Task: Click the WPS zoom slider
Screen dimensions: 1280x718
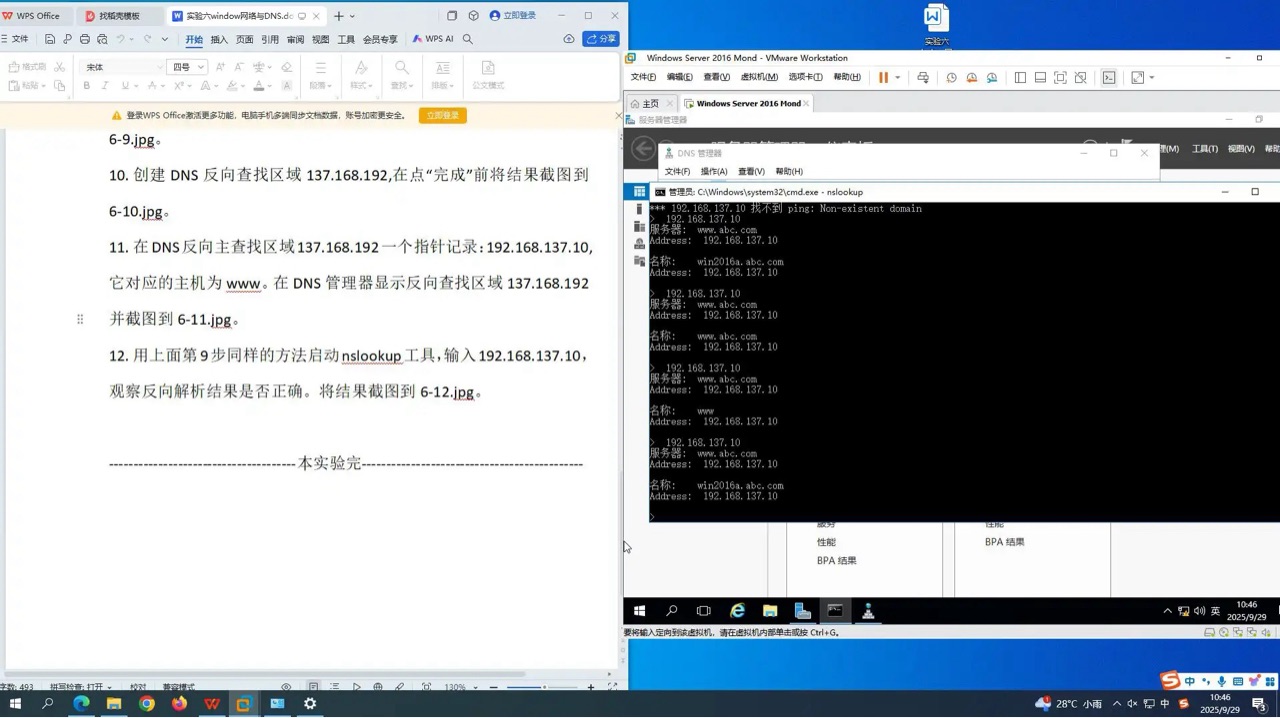Action: coord(540,687)
